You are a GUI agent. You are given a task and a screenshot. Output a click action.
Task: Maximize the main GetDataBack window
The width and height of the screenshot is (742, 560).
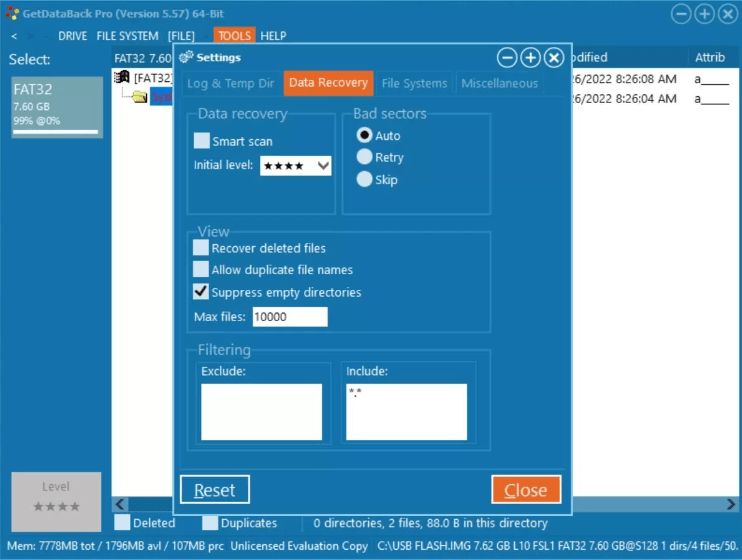tap(704, 14)
